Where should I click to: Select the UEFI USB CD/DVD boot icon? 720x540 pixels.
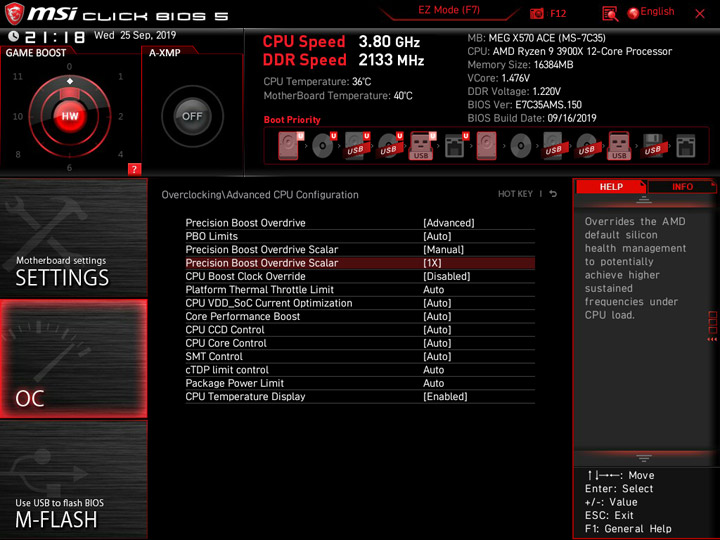390,146
